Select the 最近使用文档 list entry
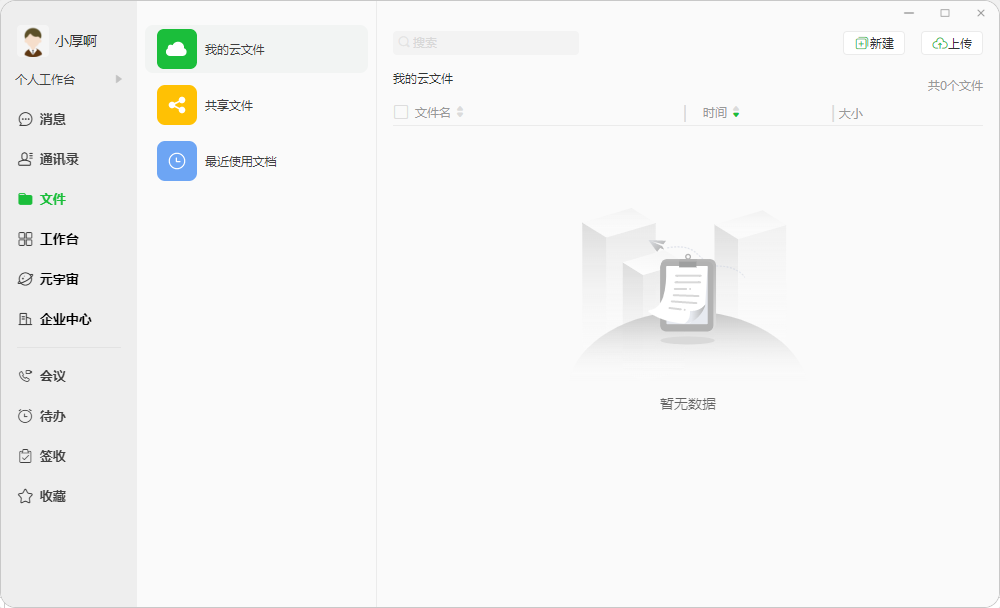 pyautogui.click(x=256, y=161)
